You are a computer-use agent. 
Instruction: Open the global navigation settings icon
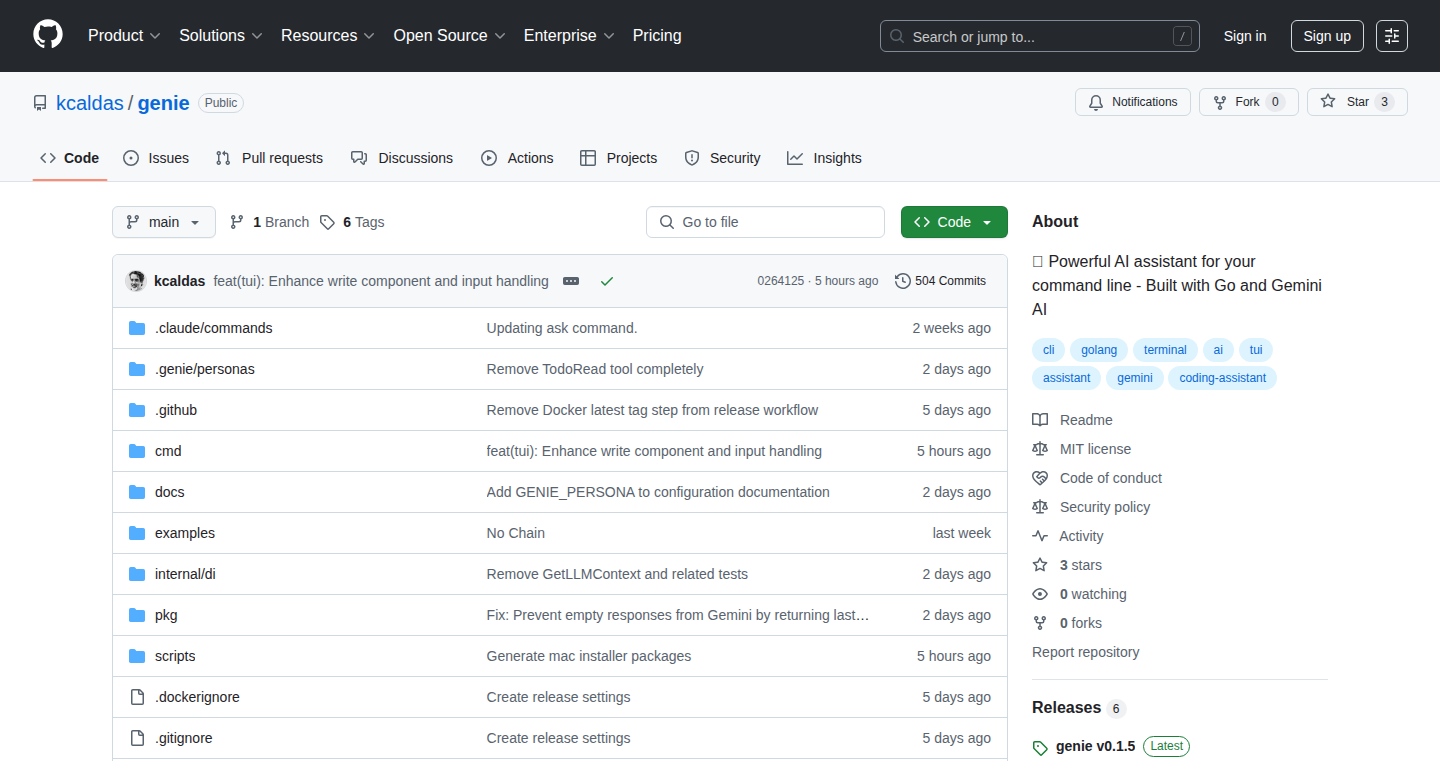(x=1391, y=36)
